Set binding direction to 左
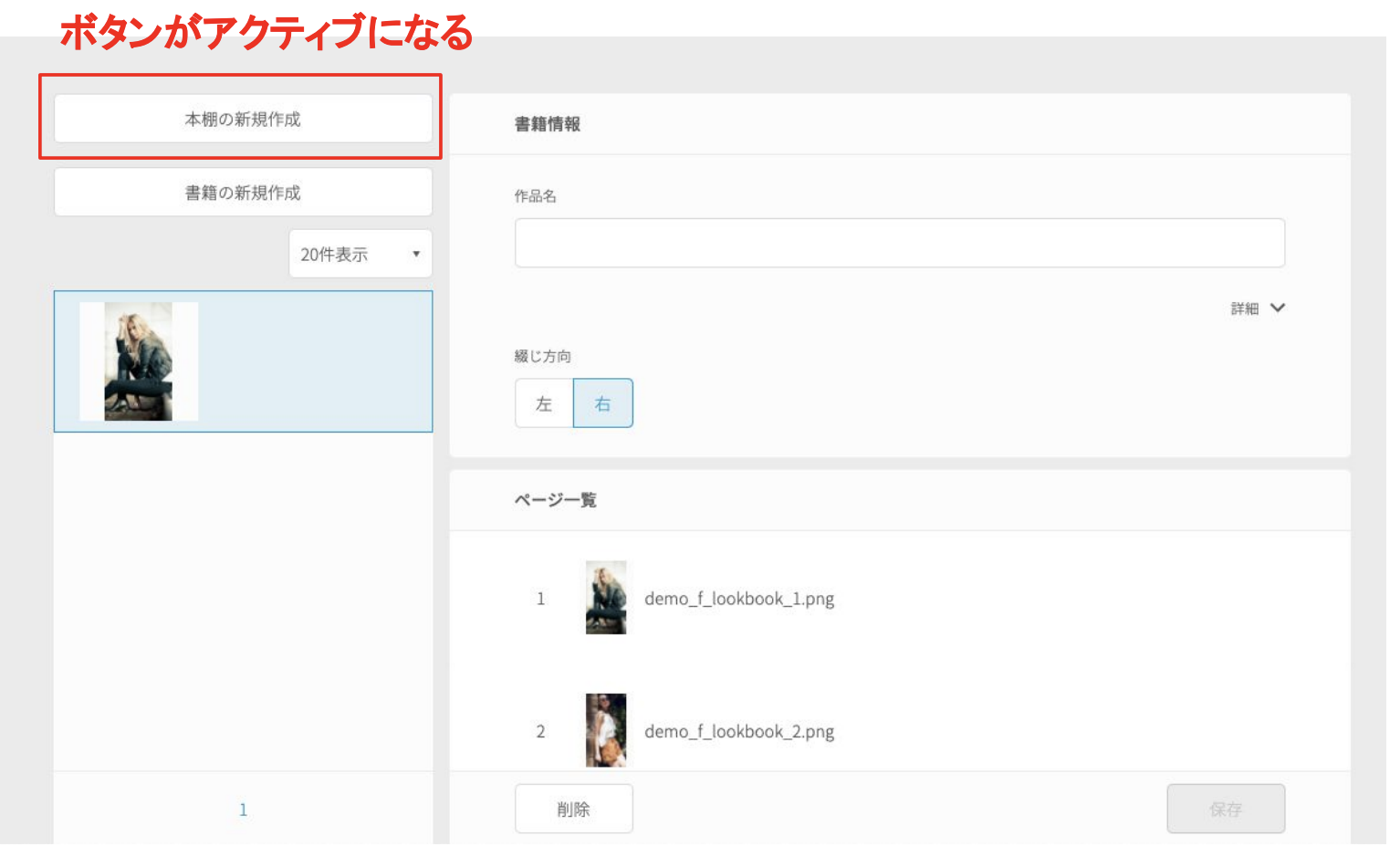The image size is (1400, 857). click(x=544, y=403)
